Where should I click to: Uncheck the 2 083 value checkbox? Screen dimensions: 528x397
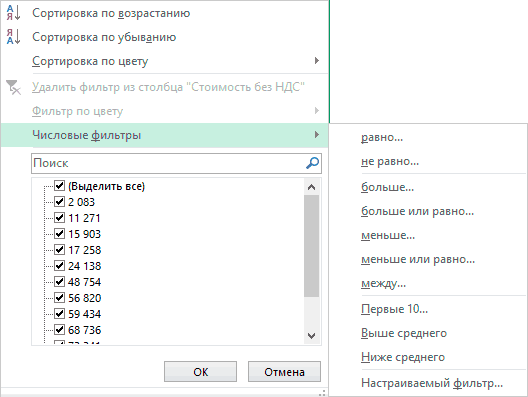click(x=60, y=202)
